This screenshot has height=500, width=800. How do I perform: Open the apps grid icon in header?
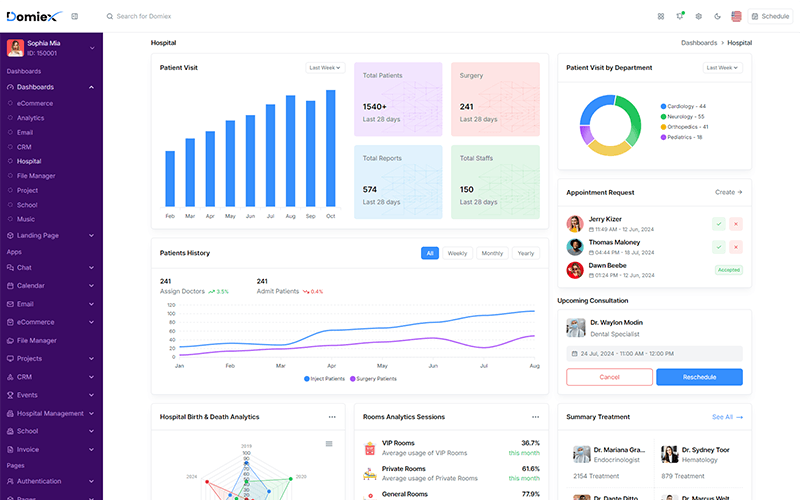click(661, 16)
